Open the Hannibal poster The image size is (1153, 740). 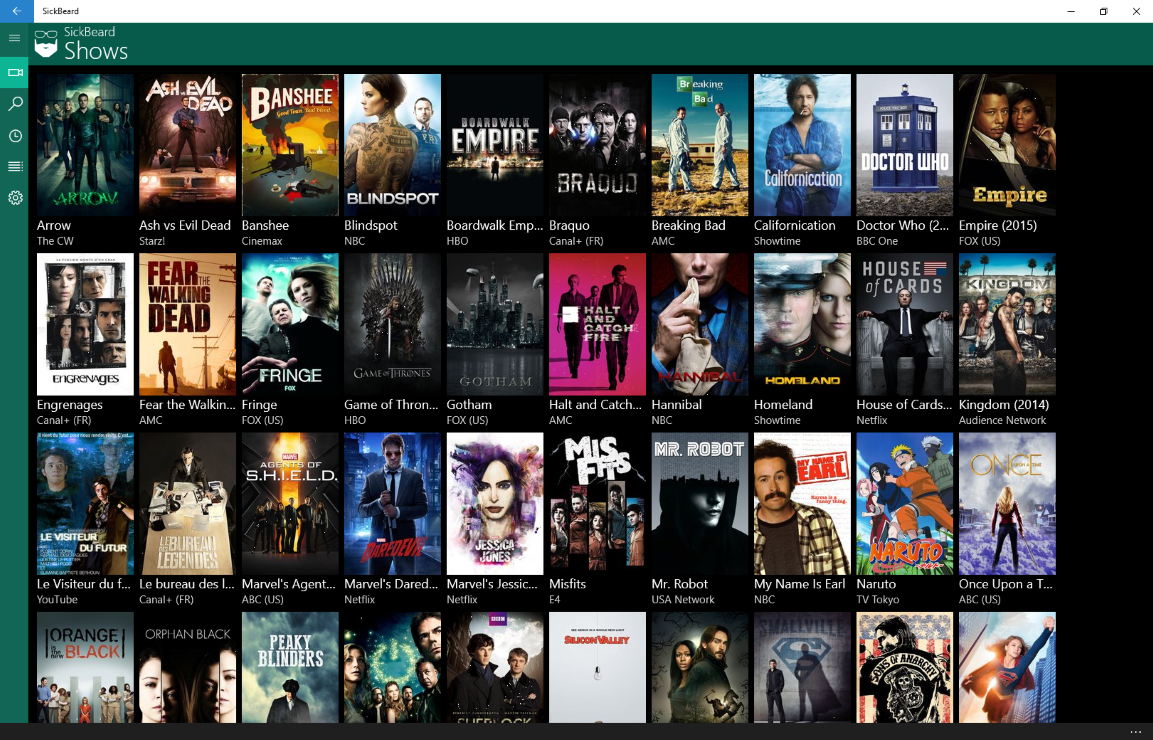(x=700, y=324)
